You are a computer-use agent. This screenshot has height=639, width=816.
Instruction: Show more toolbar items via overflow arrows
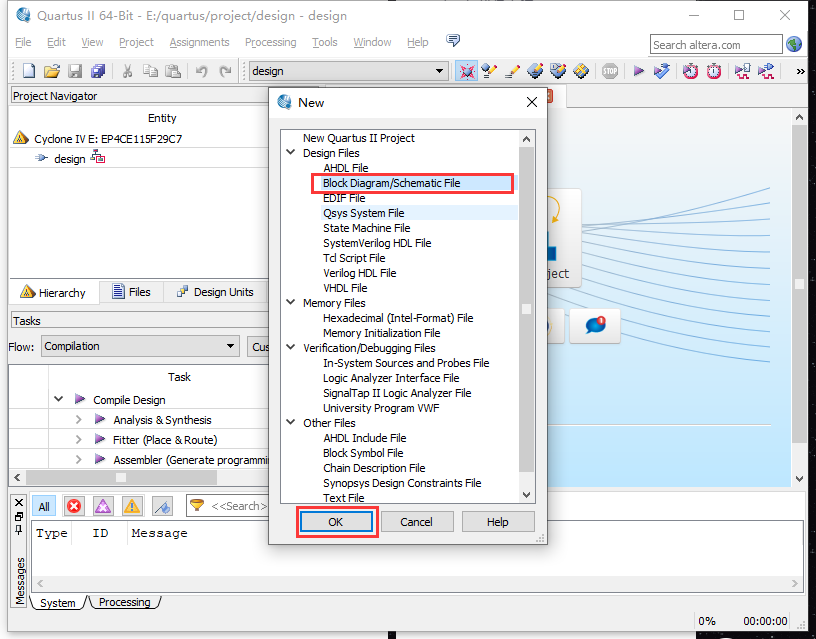[800, 71]
